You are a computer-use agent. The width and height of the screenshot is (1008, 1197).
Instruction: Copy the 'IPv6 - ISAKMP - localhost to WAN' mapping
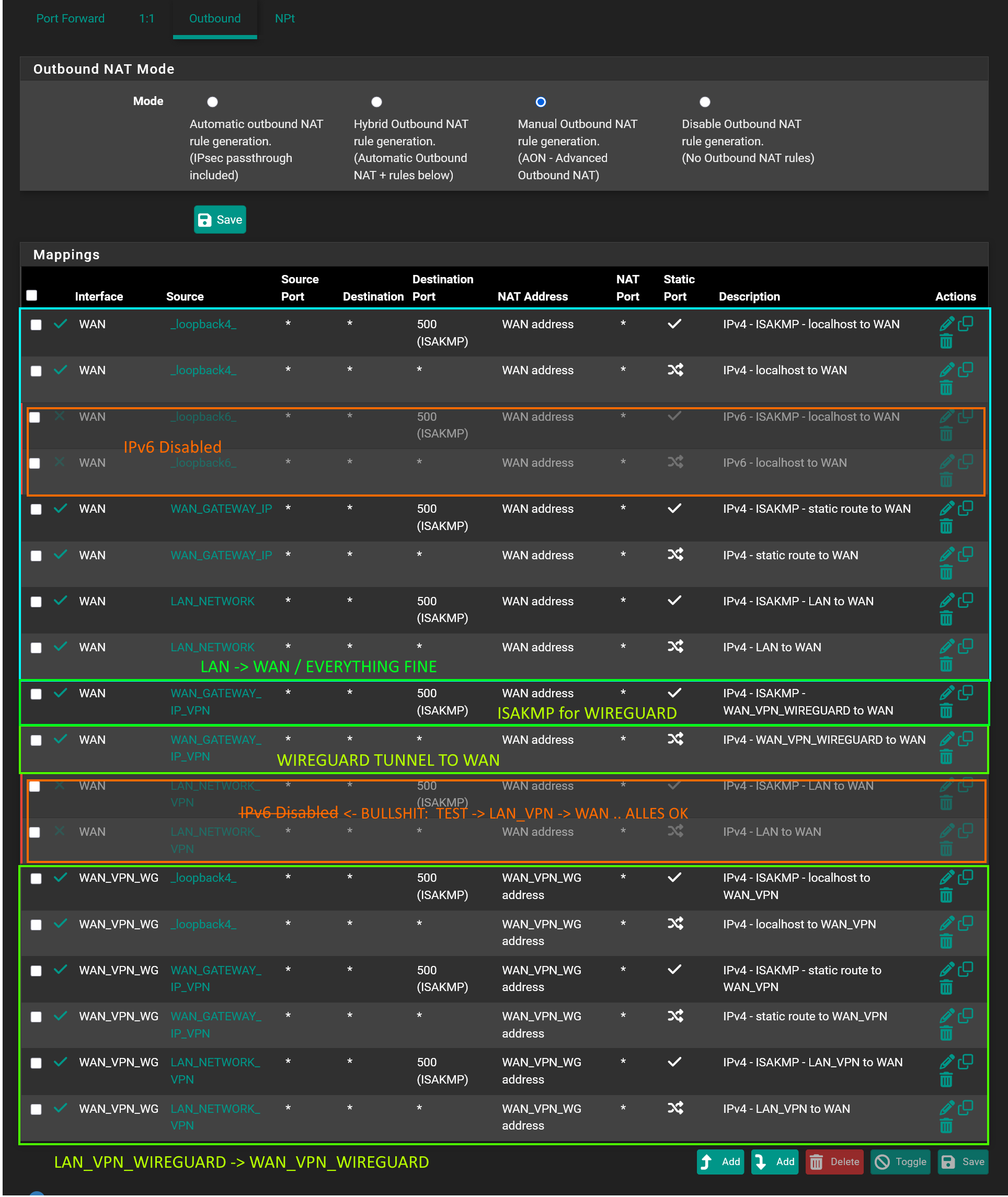(x=965, y=417)
